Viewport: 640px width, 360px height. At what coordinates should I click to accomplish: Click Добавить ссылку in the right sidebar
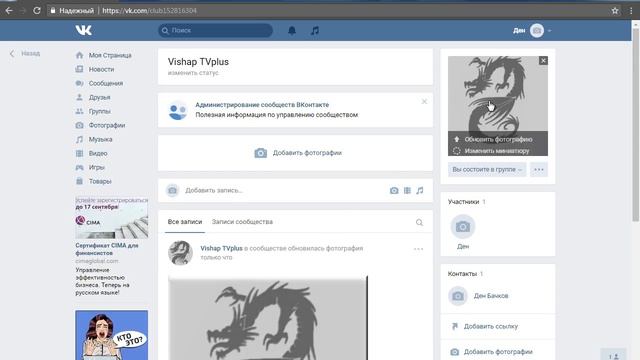(x=491, y=327)
